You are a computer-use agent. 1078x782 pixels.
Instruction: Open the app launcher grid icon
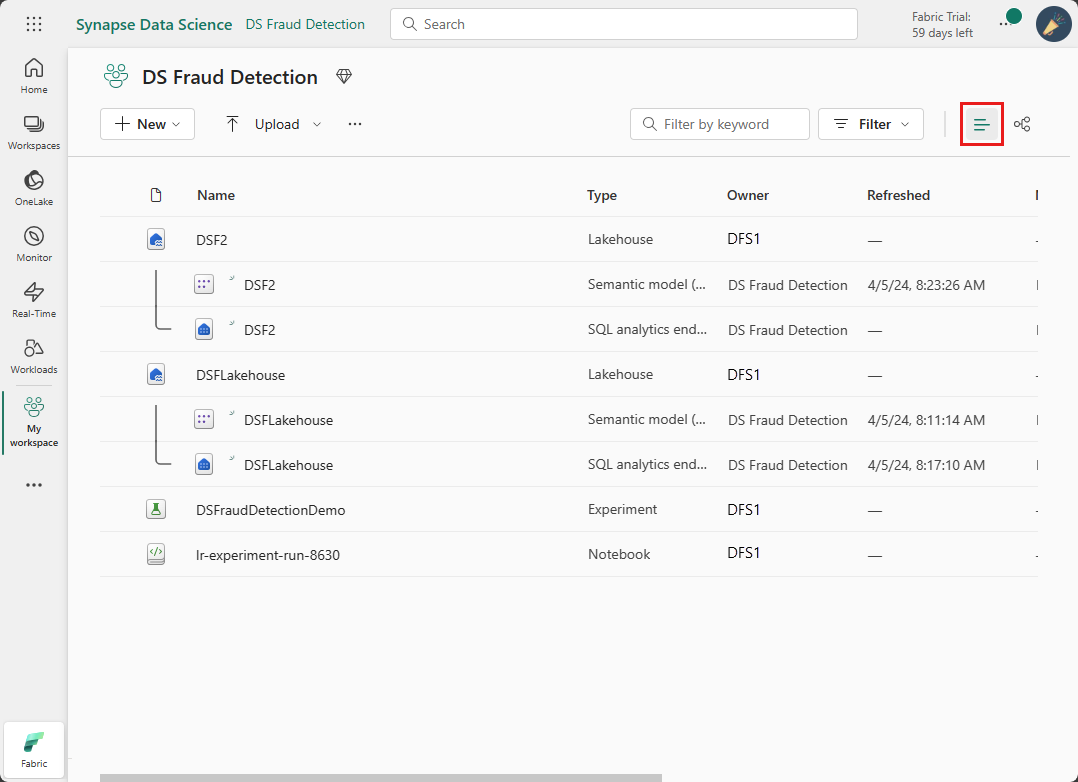click(x=34, y=25)
